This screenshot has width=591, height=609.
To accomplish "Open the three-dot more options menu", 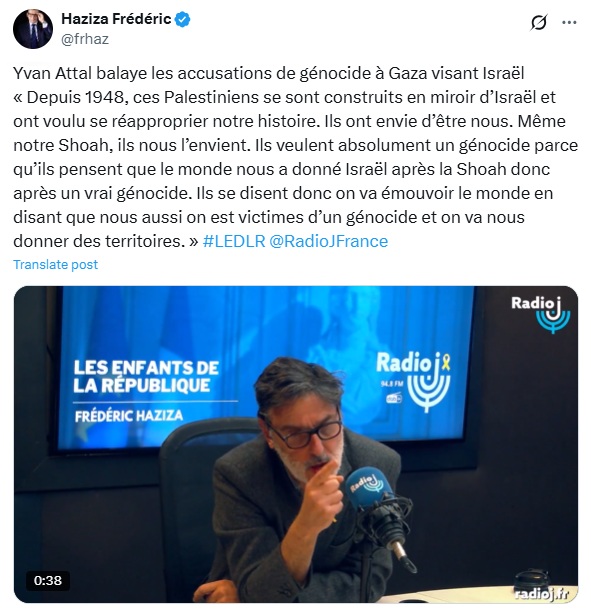I will click(x=569, y=23).
